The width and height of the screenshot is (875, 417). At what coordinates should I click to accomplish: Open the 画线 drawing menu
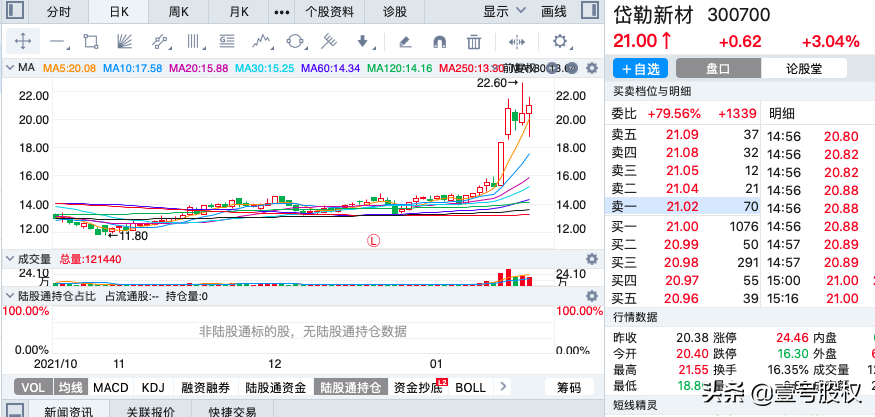tap(554, 11)
